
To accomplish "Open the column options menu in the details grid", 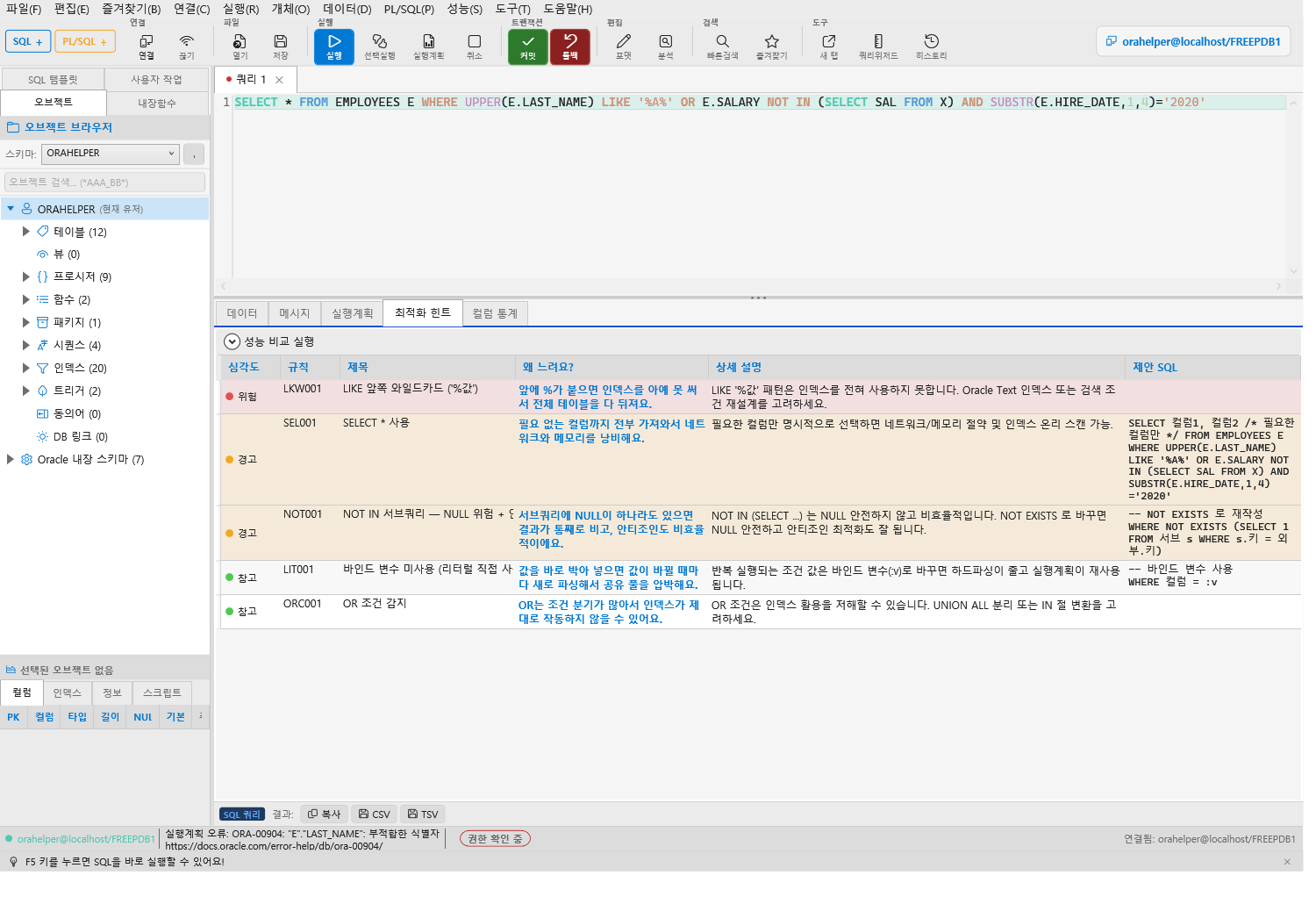I will click(201, 716).
